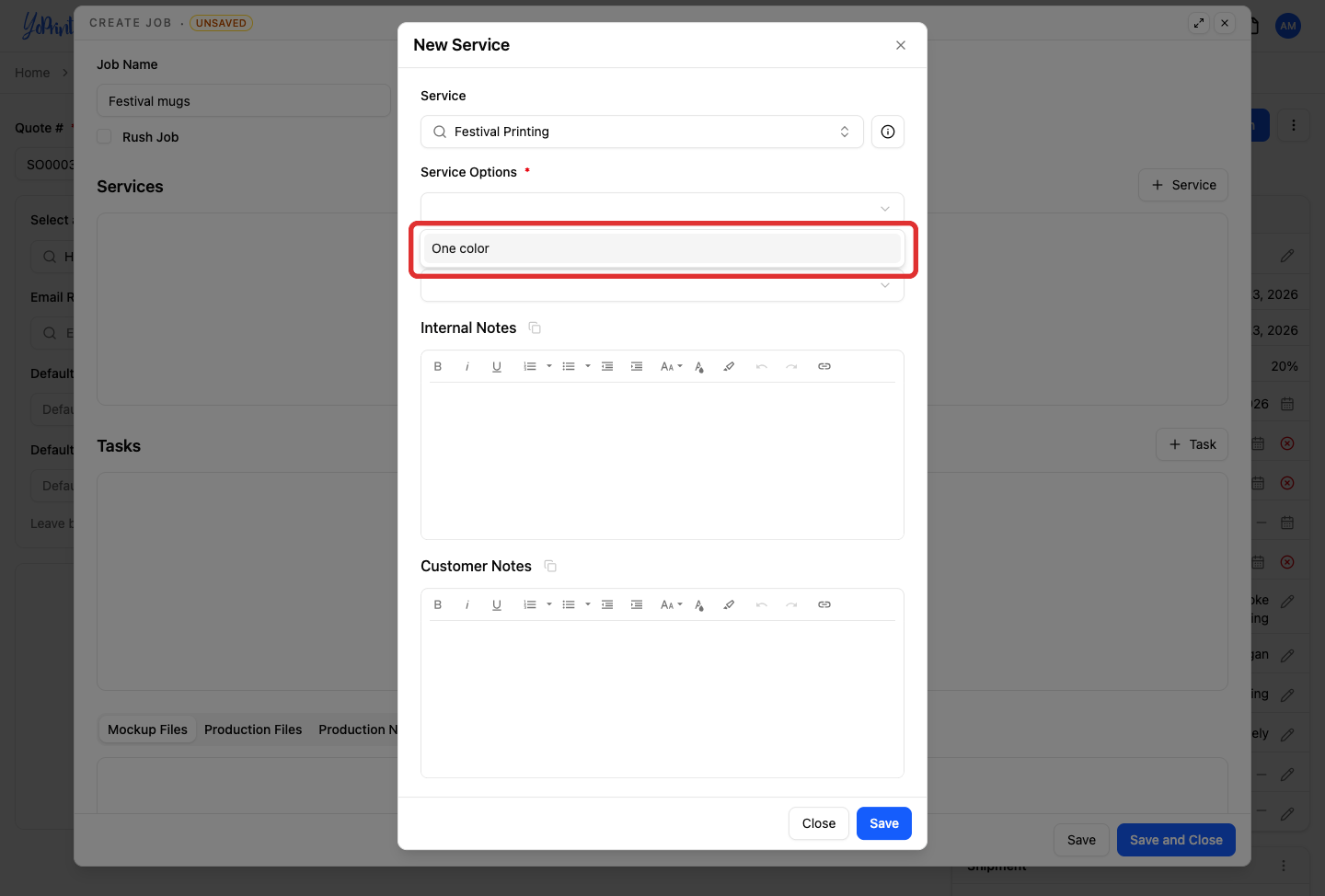Open font size dropdown in Internal Notes
The width and height of the screenshot is (1325, 896).
coord(672,366)
